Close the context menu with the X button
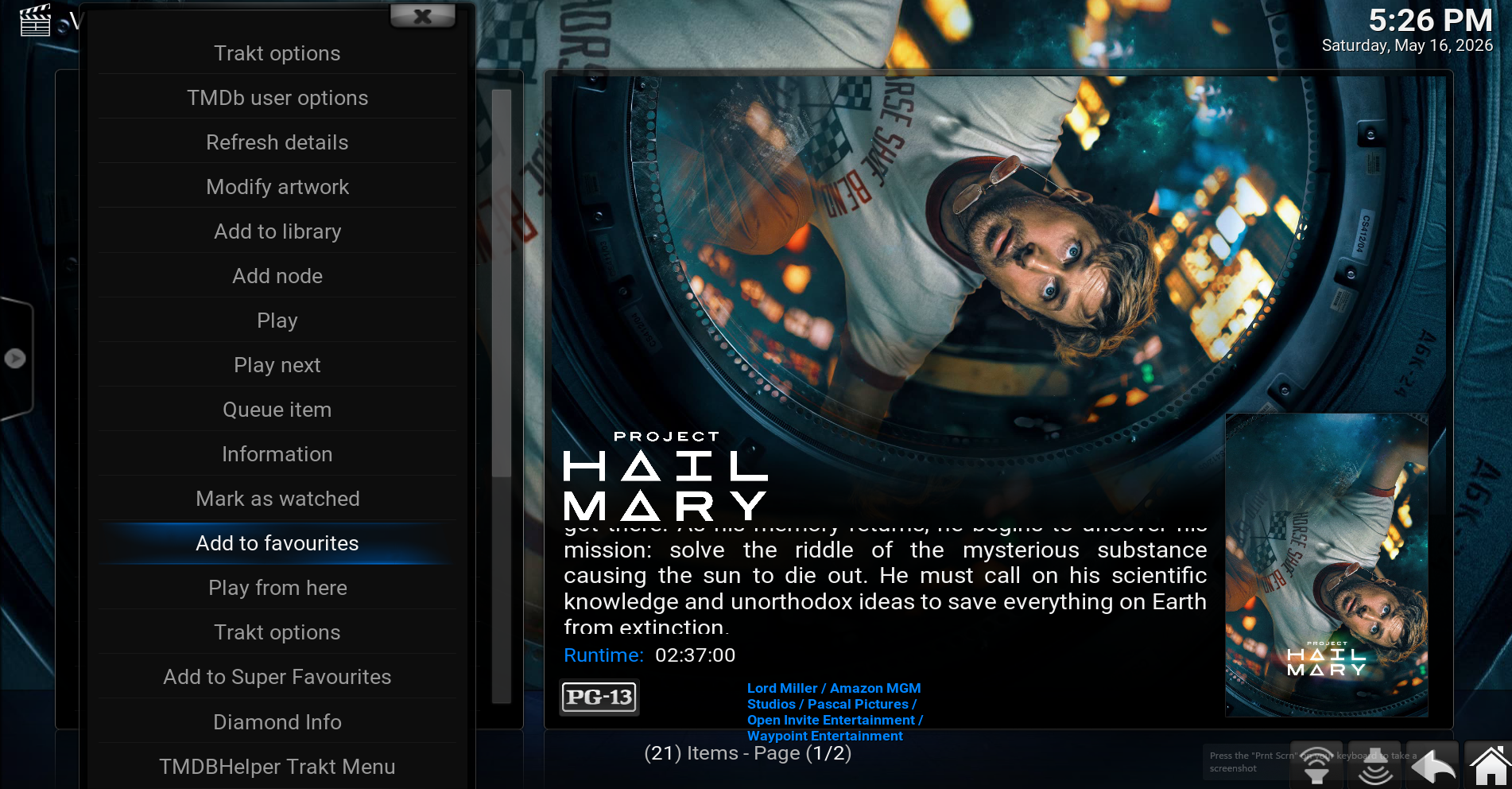Viewport: 1512px width, 789px height. (x=423, y=16)
